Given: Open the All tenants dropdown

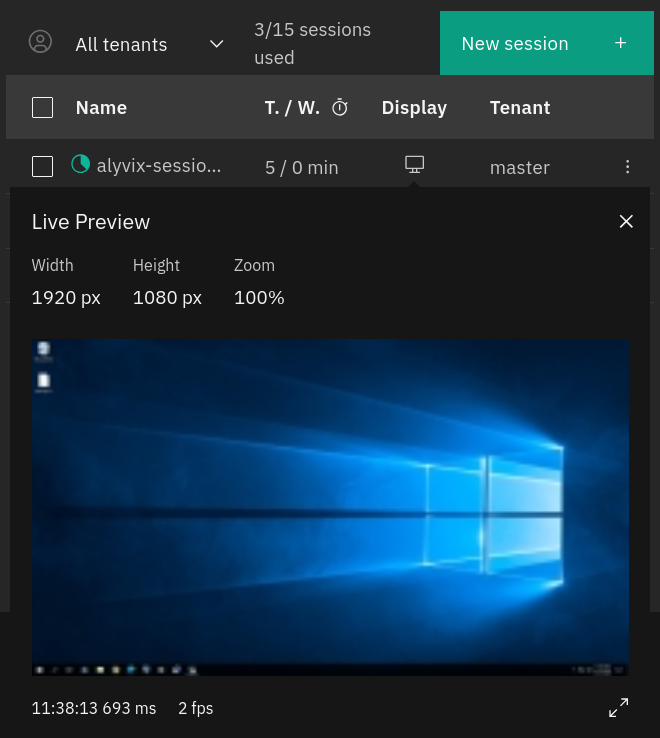Looking at the screenshot, I should tap(150, 44).
